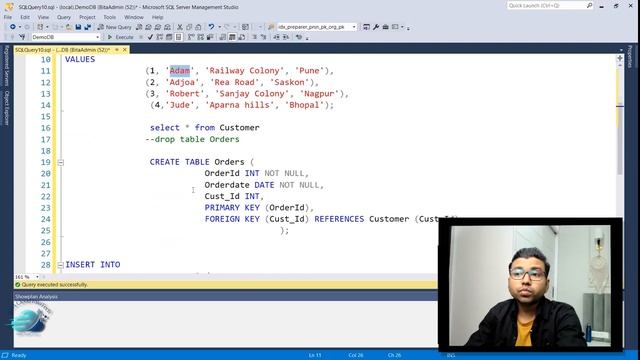This screenshot has height=360, width=640.
Task: Click the Cut scissors icon
Action: (x=180, y=27)
